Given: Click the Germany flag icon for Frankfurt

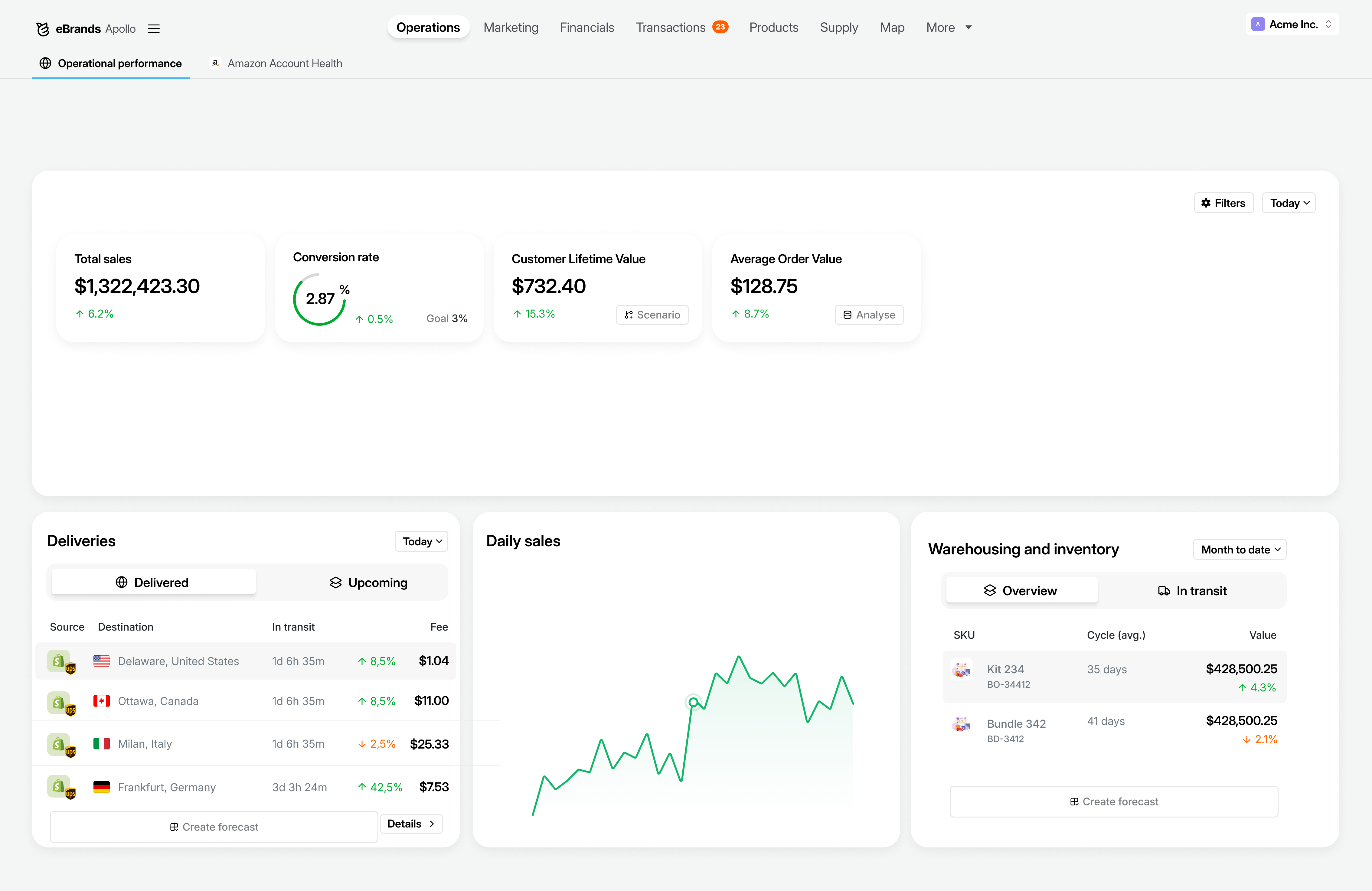Looking at the screenshot, I should point(101,787).
